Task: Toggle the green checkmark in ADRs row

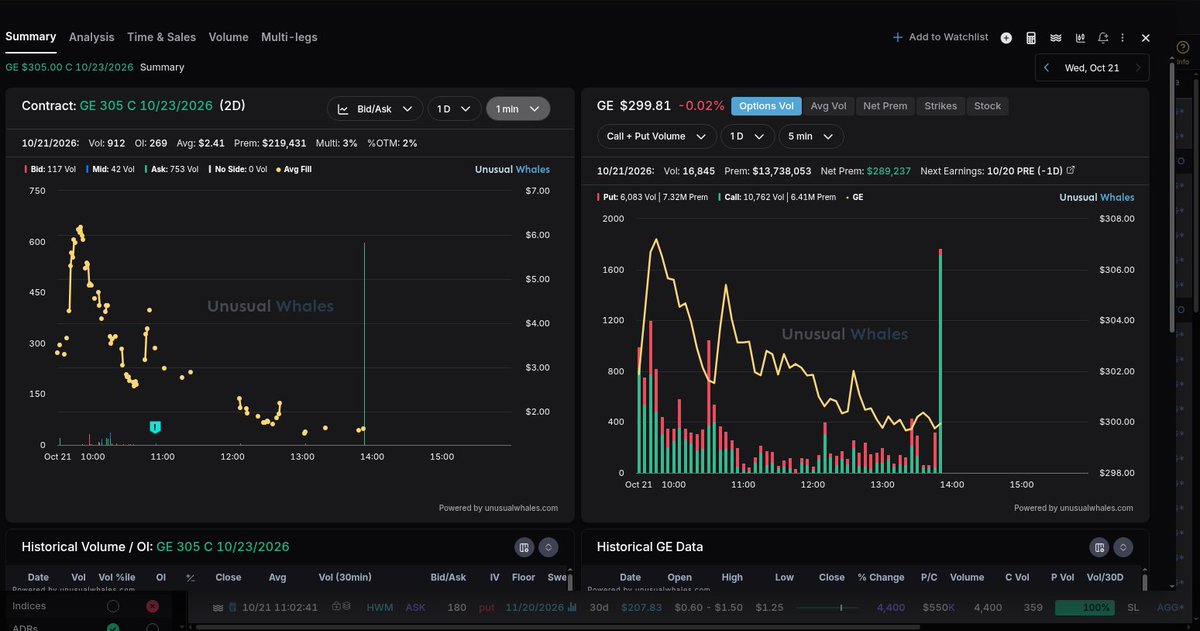Action: click(113, 627)
